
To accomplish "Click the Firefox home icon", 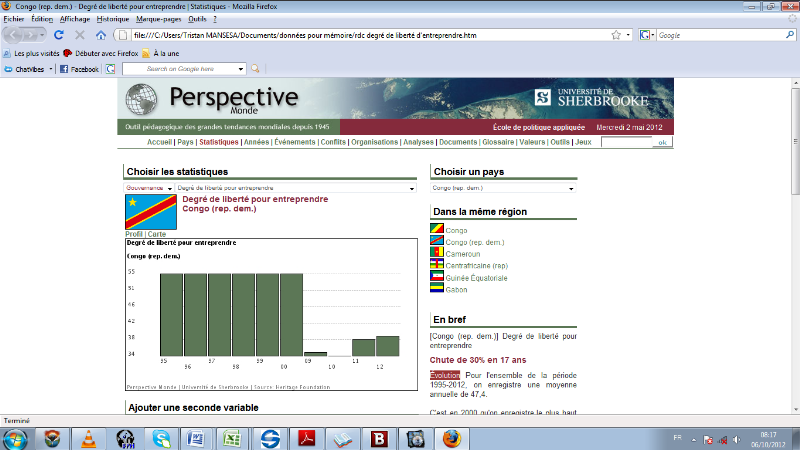I will pyautogui.click(x=100, y=35).
